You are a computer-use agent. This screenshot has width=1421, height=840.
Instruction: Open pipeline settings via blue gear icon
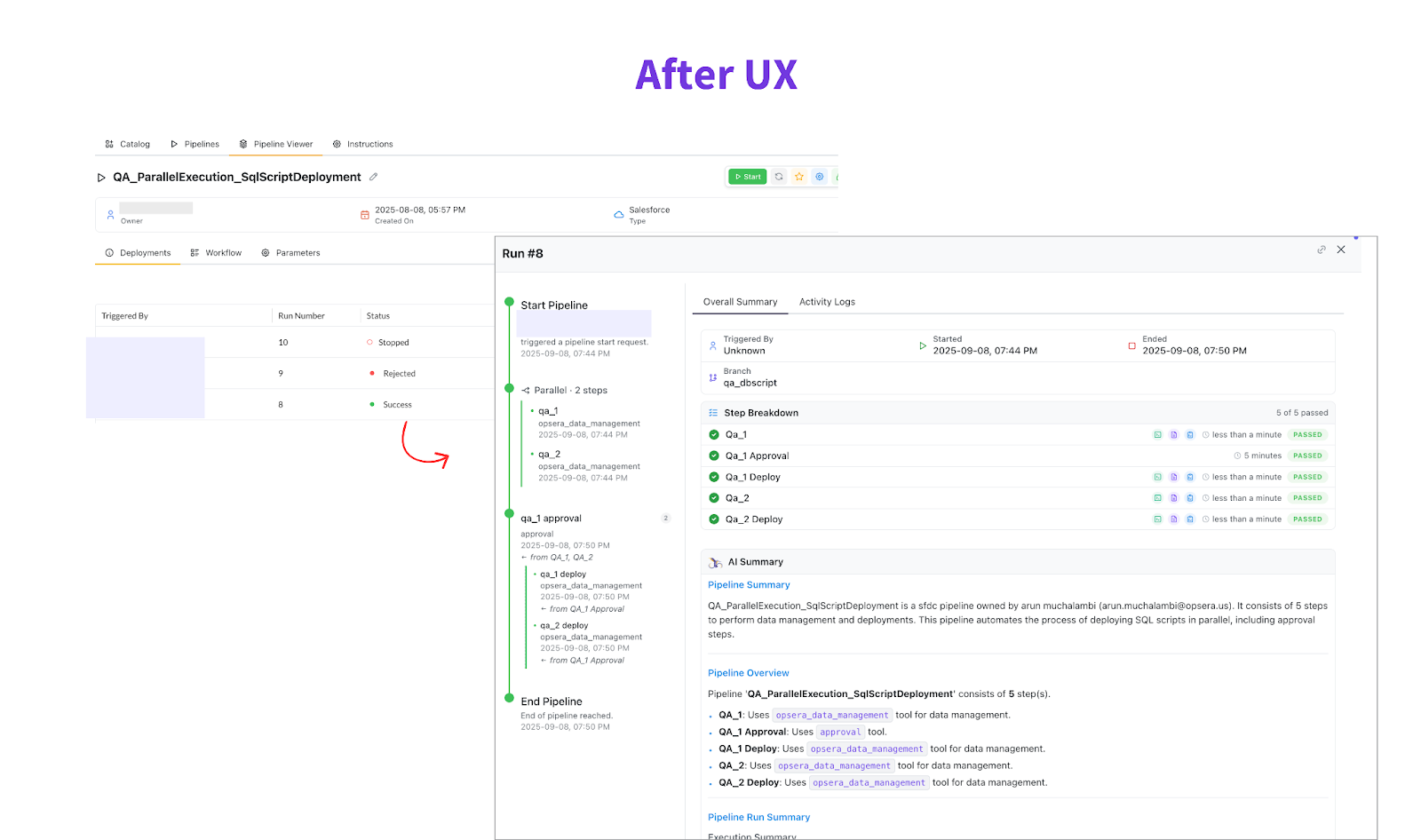tap(820, 177)
